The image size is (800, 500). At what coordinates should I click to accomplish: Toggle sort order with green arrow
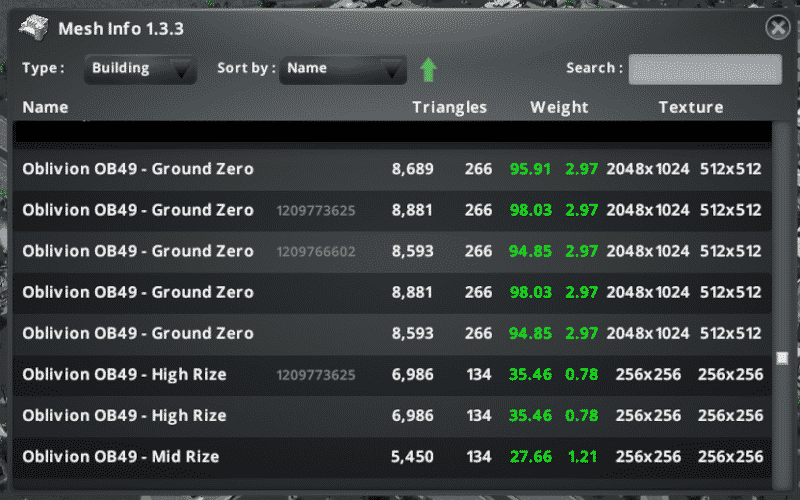click(428, 69)
